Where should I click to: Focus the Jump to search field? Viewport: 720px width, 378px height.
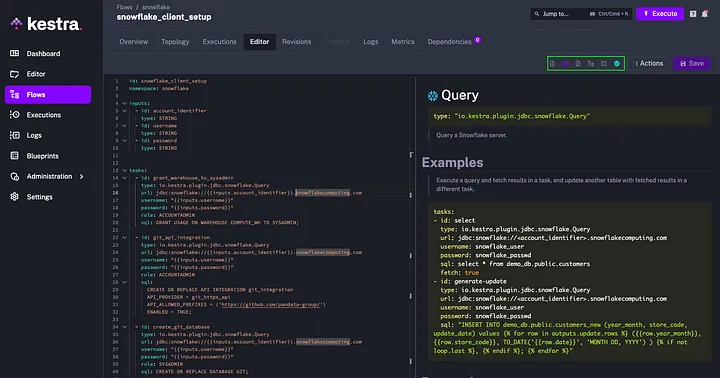pos(581,14)
